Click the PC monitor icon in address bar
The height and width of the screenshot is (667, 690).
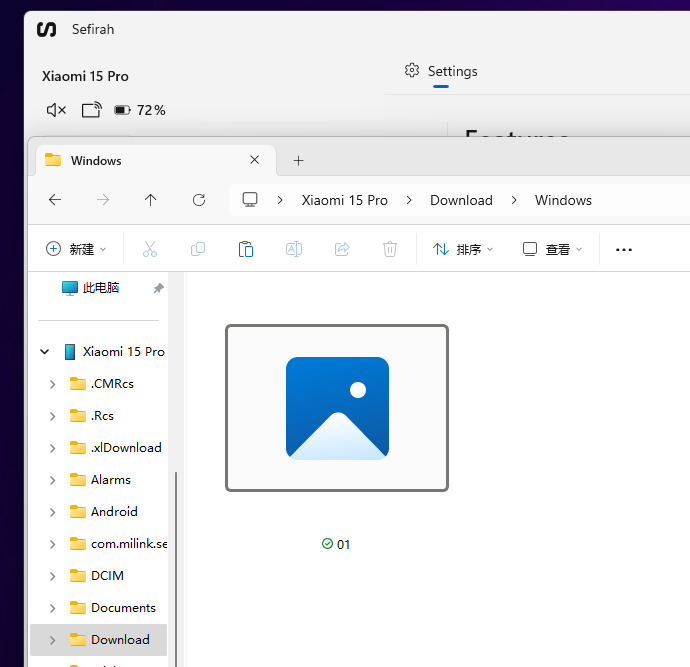[x=250, y=200]
